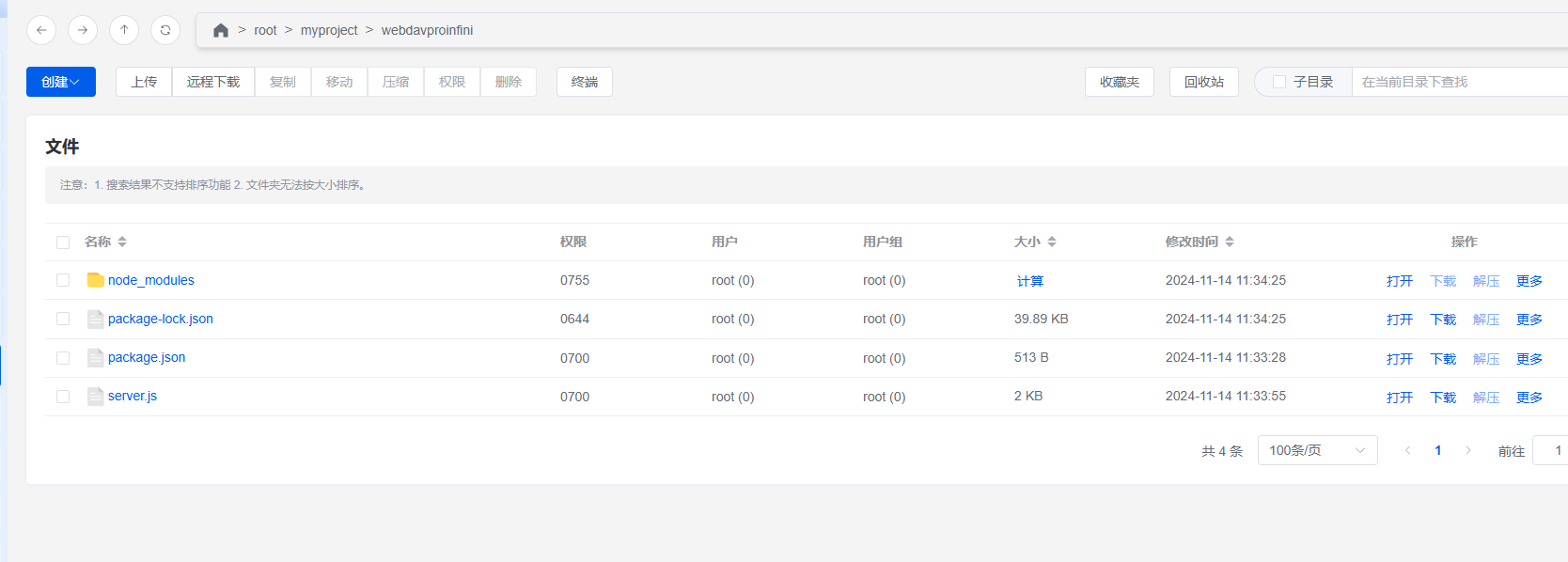Image resolution: width=1568 pixels, height=562 pixels.
Task: Go up one directory level
Action: [124, 30]
